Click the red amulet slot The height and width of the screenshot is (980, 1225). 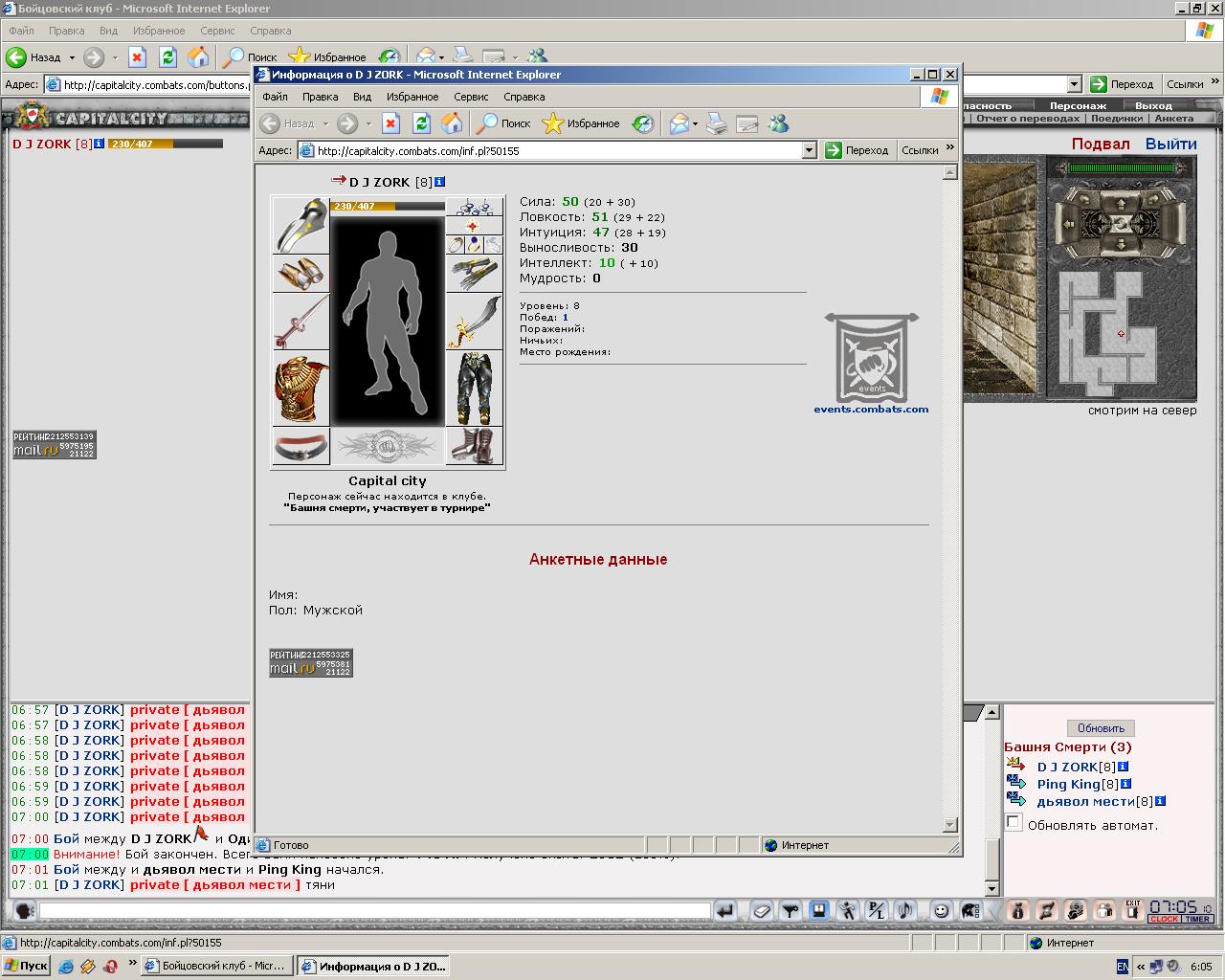(x=474, y=226)
